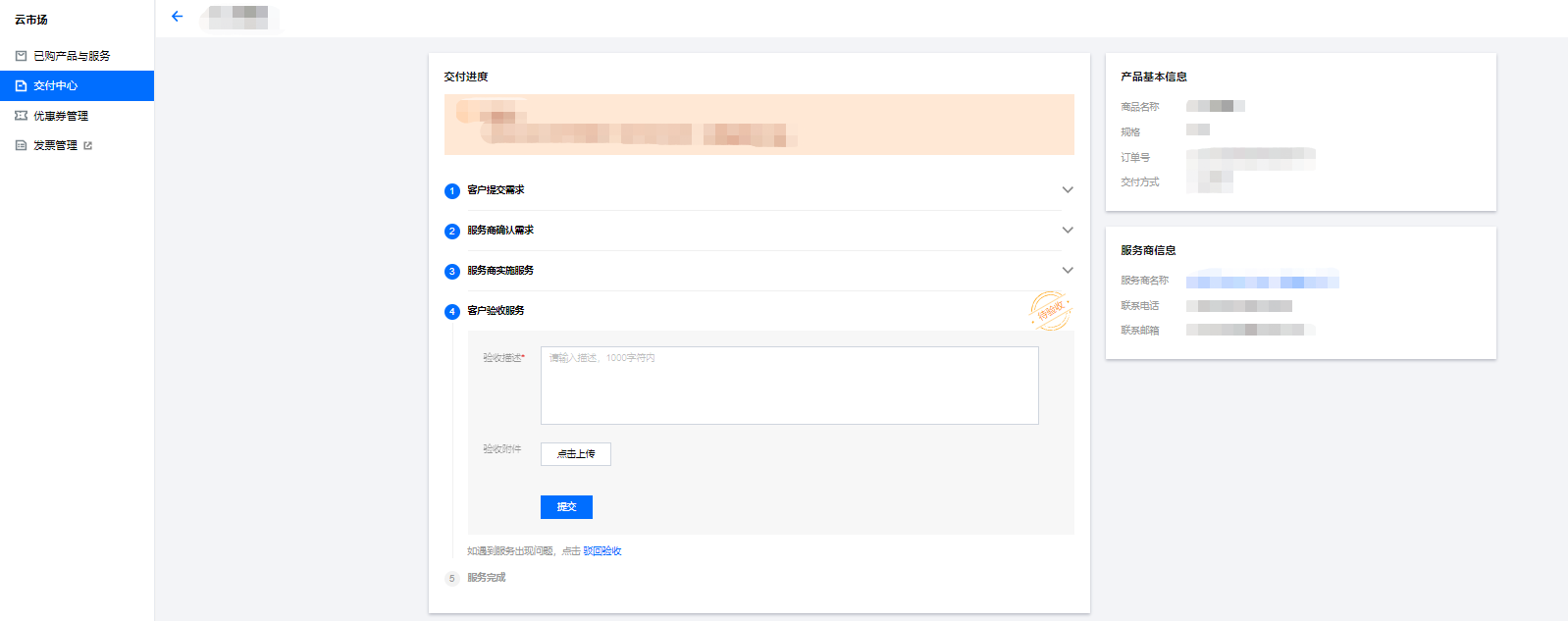The width and height of the screenshot is (1568, 621).
Task: Click the 点击上传 upload button
Action: (576, 454)
